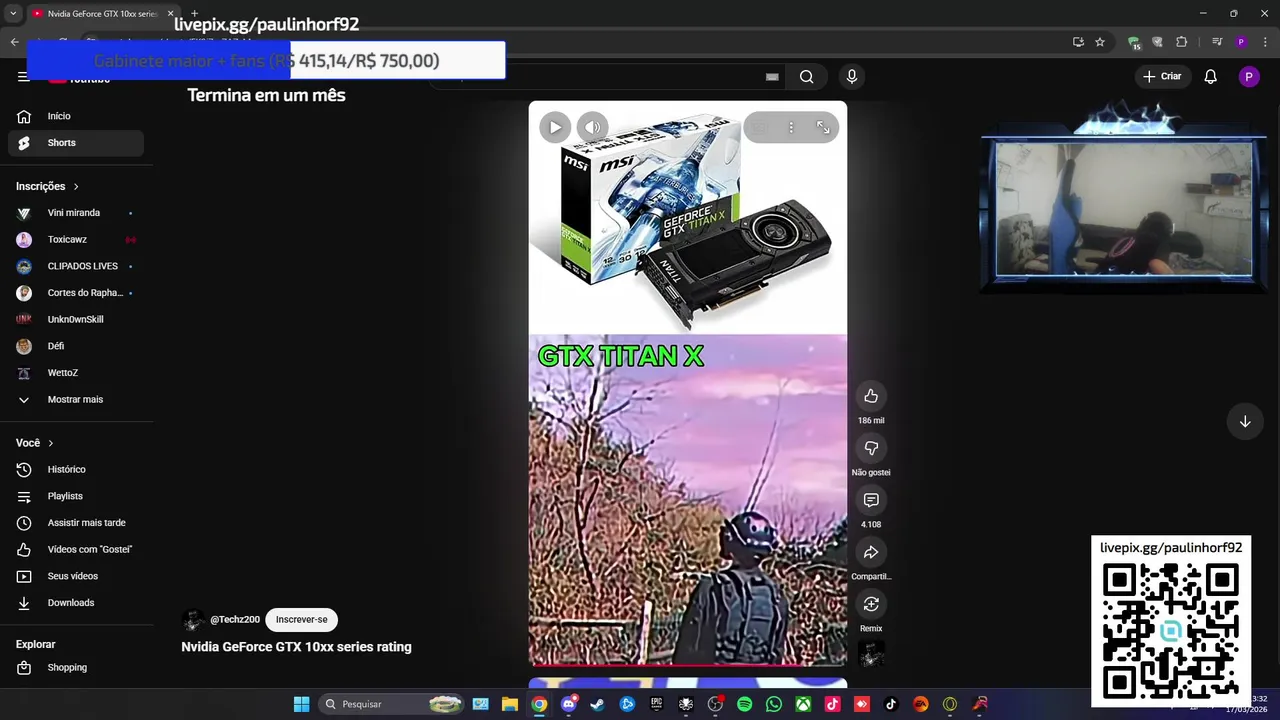Click the YouTube search magnifier button
This screenshot has height=720, width=1280.
pos(806,77)
